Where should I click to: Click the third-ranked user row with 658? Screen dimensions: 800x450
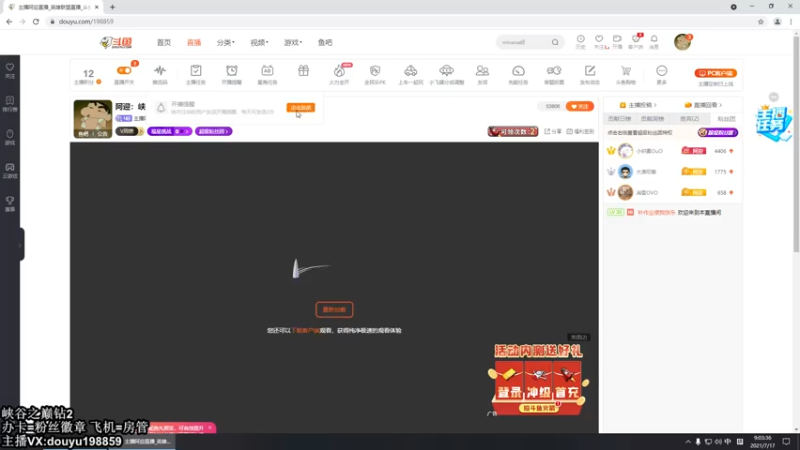click(672, 192)
